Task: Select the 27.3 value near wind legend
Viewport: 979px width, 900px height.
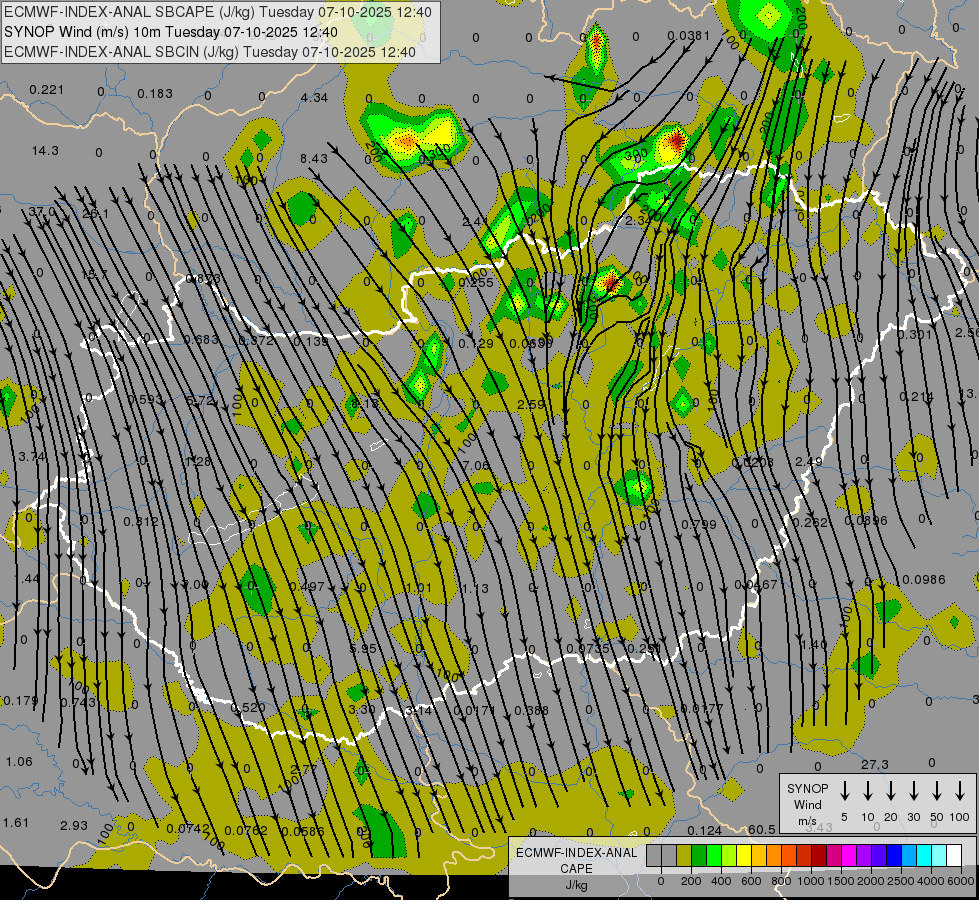Action: click(x=874, y=765)
